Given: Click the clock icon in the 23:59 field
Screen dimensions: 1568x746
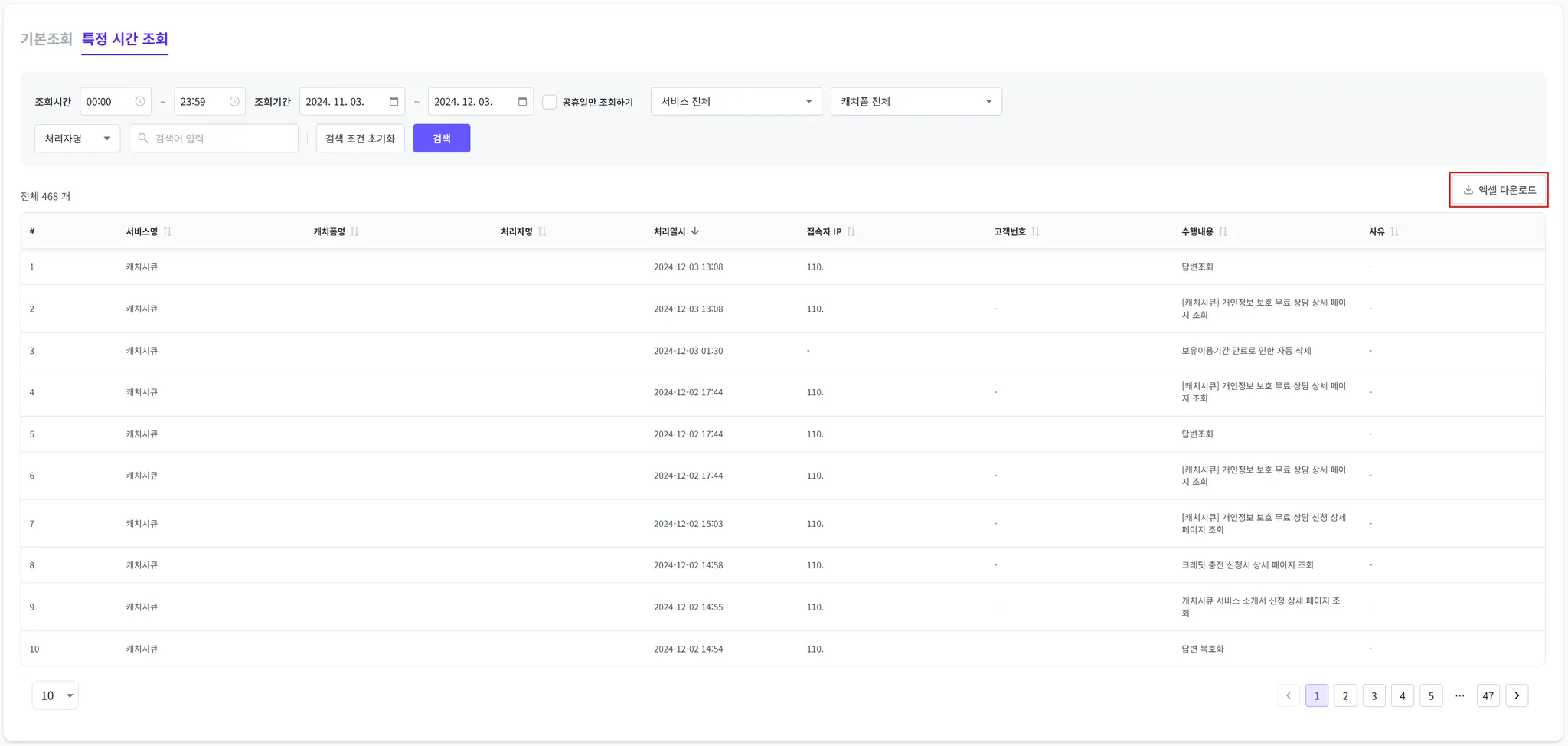Looking at the screenshot, I should click(x=234, y=102).
